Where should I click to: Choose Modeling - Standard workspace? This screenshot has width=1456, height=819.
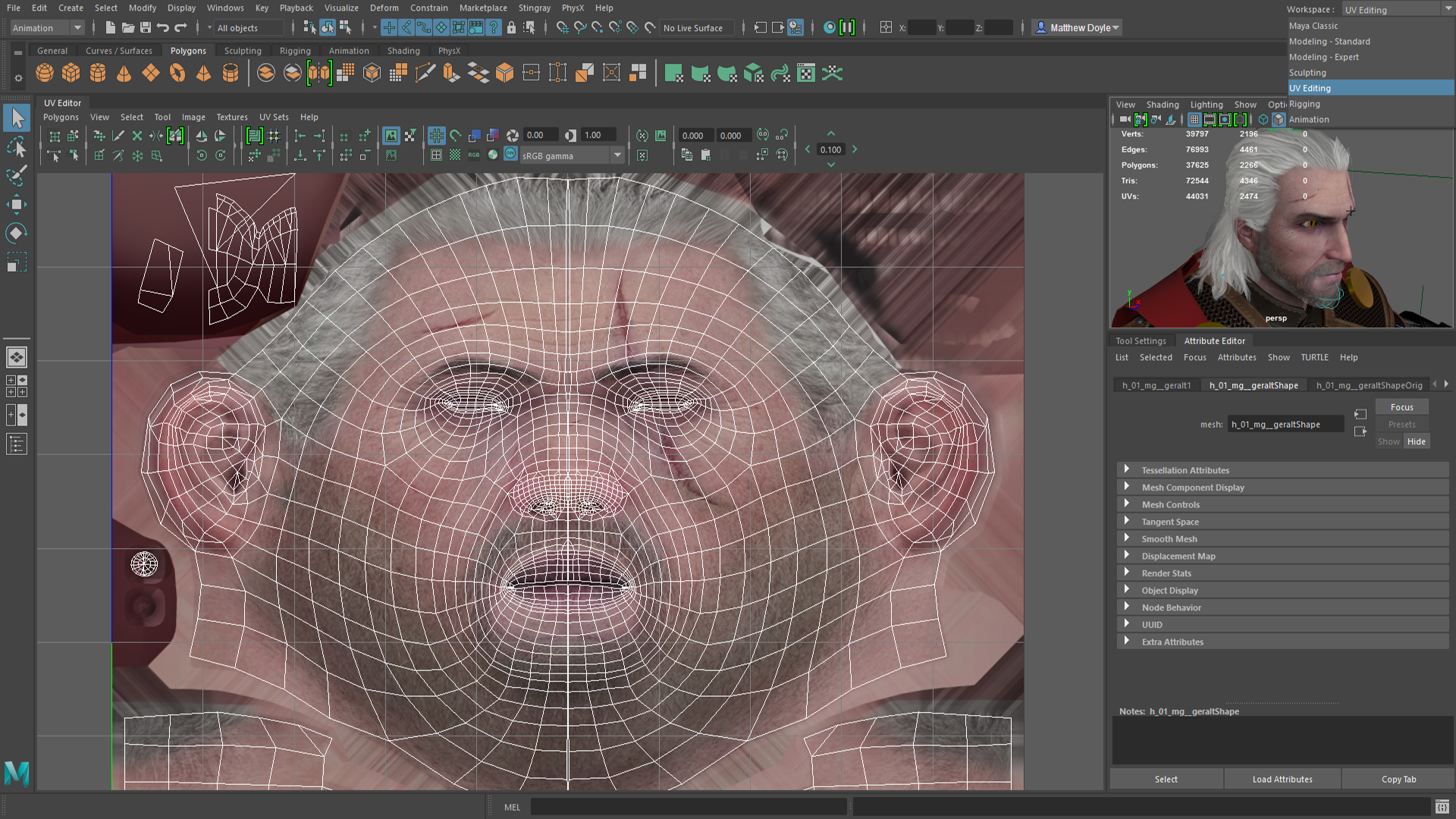1329,42
